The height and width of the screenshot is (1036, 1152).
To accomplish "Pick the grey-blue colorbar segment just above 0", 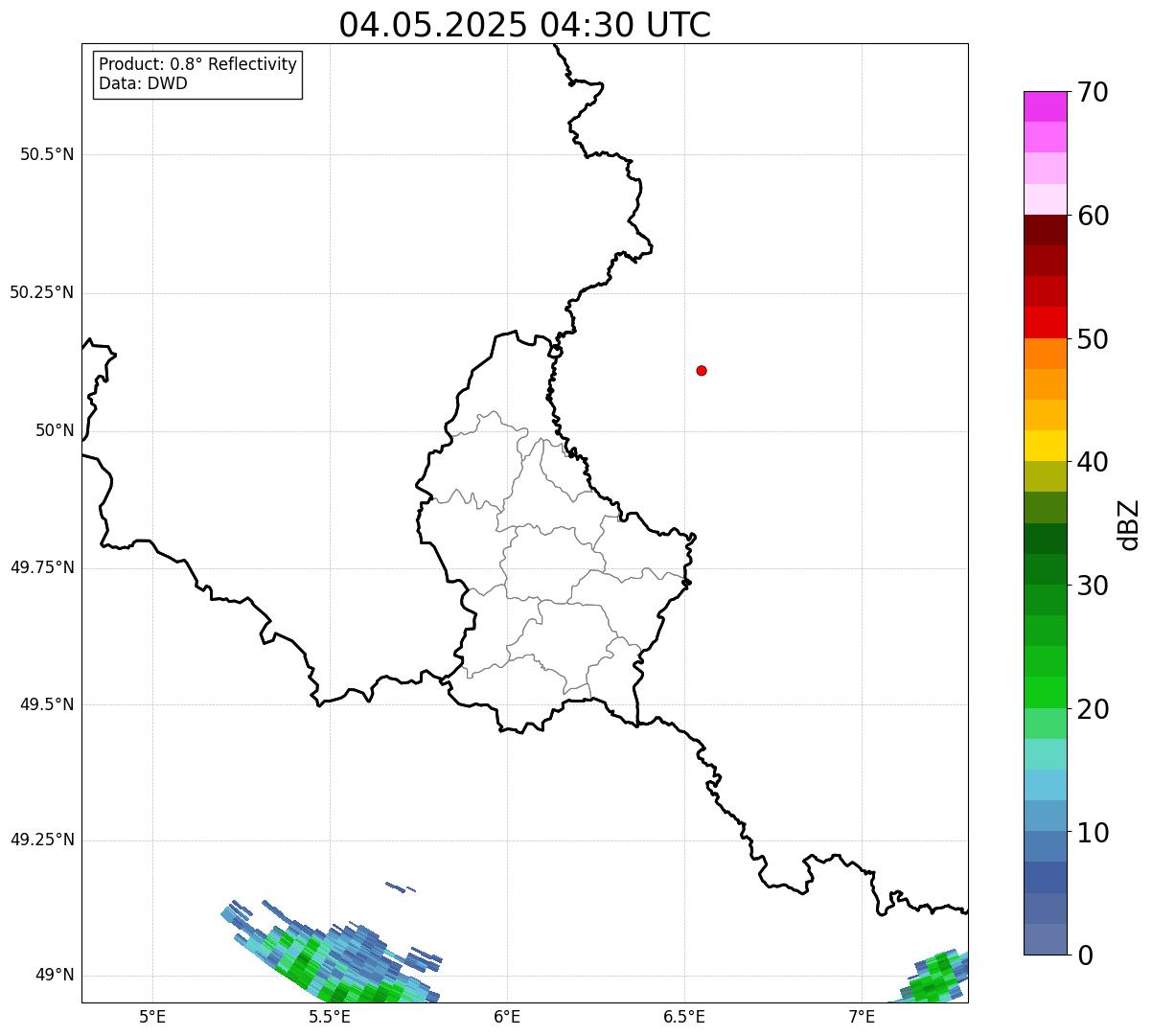I will click(x=1045, y=939).
